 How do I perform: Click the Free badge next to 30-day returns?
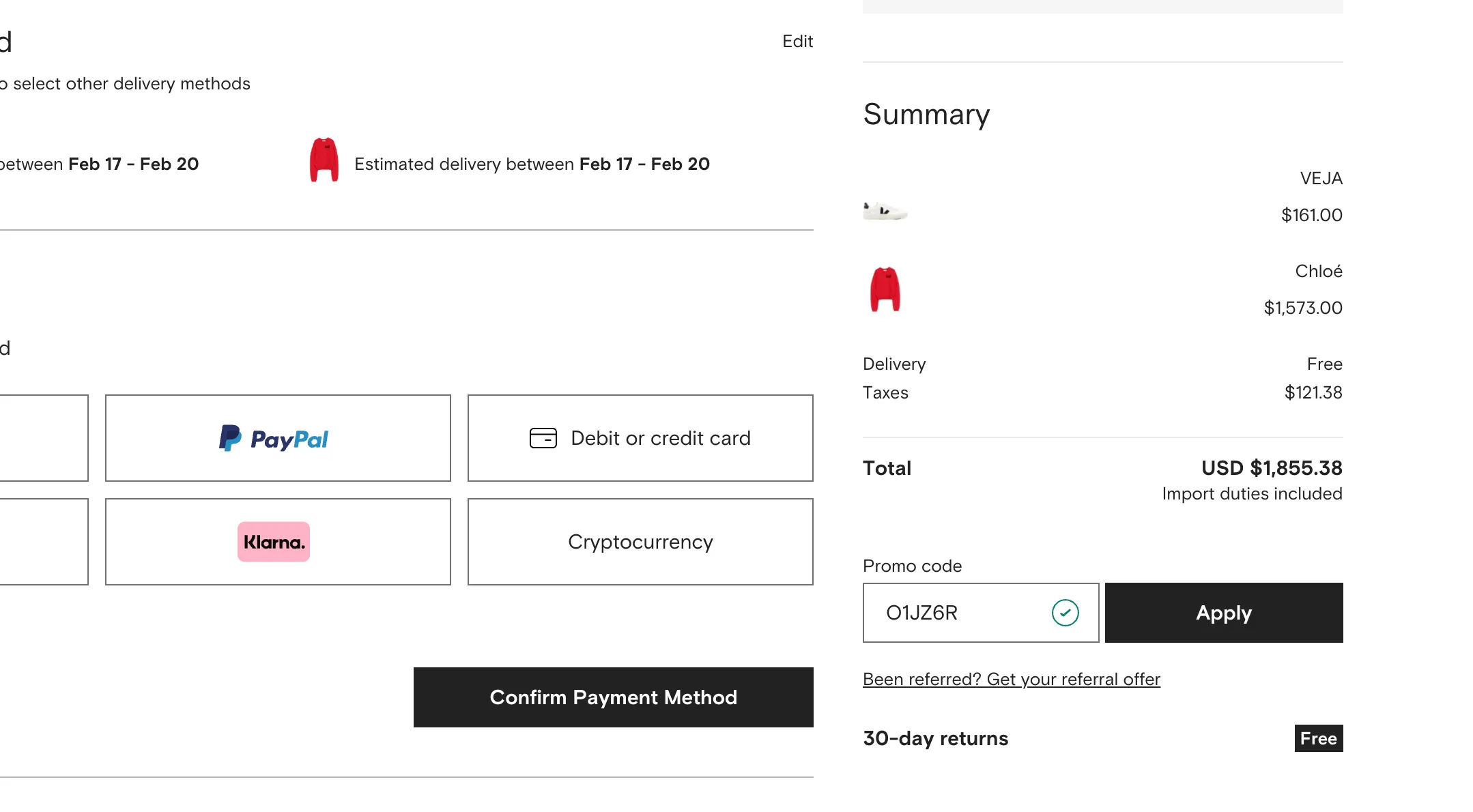(1318, 738)
